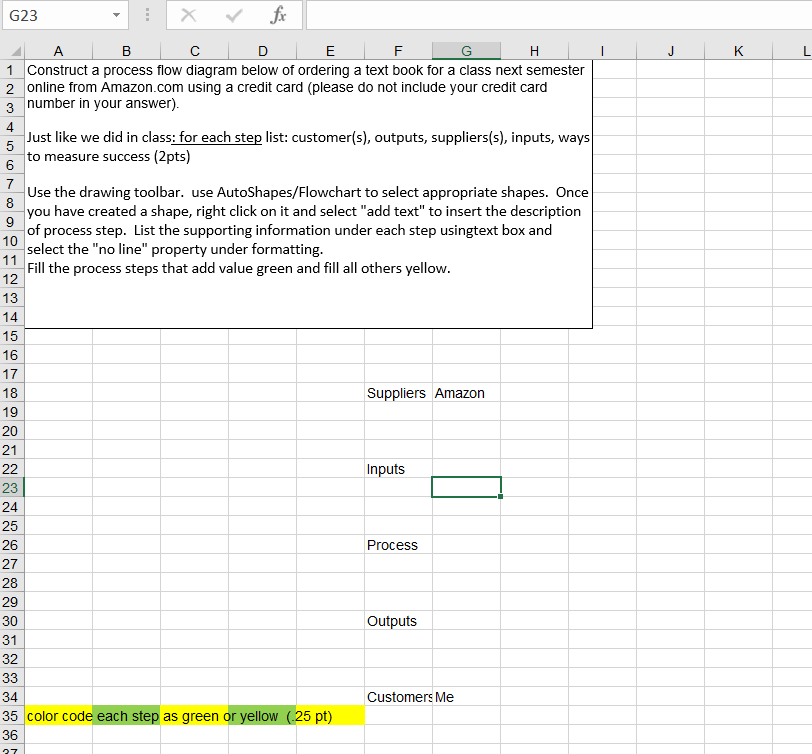Click the Cancel X icon in formula bar

188,15
